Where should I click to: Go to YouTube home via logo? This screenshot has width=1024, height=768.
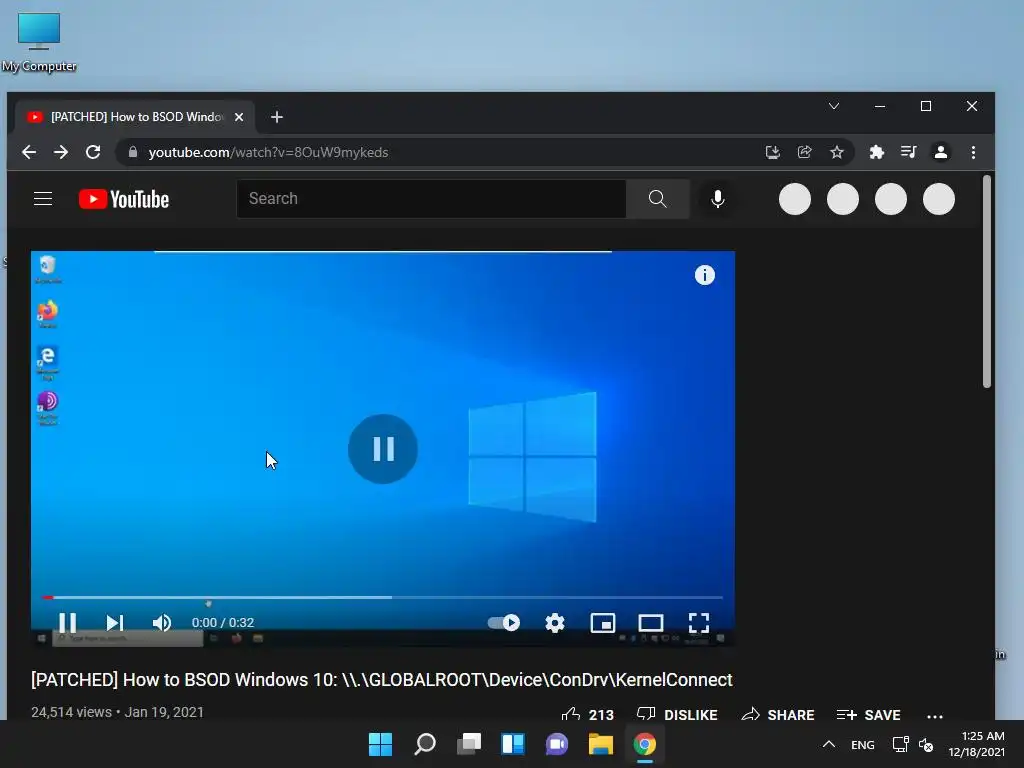point(124,199)
